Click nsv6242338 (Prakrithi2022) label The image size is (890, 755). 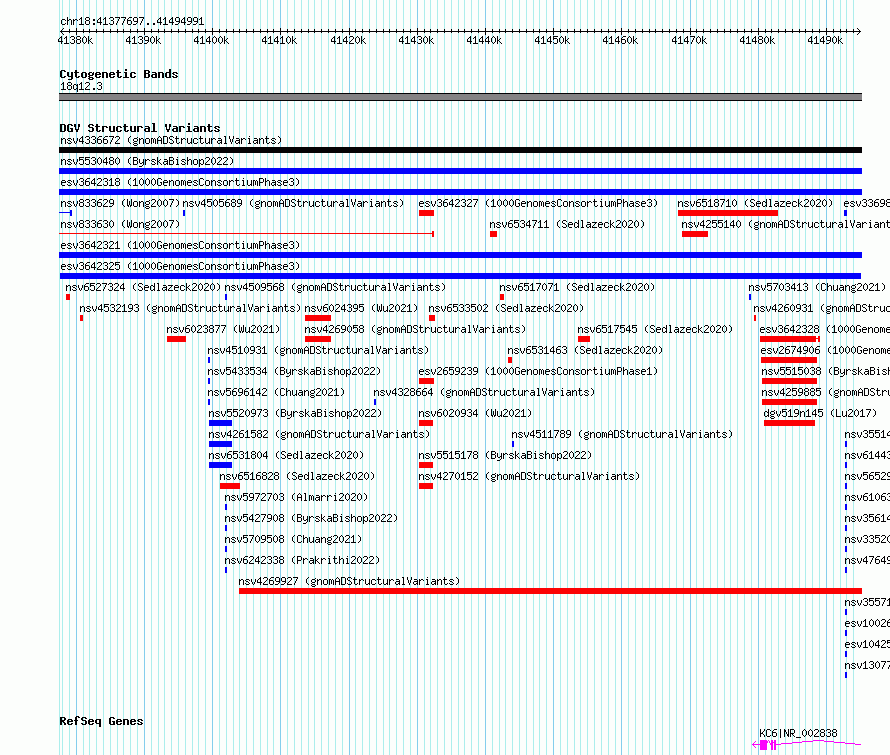click(303, 560)
